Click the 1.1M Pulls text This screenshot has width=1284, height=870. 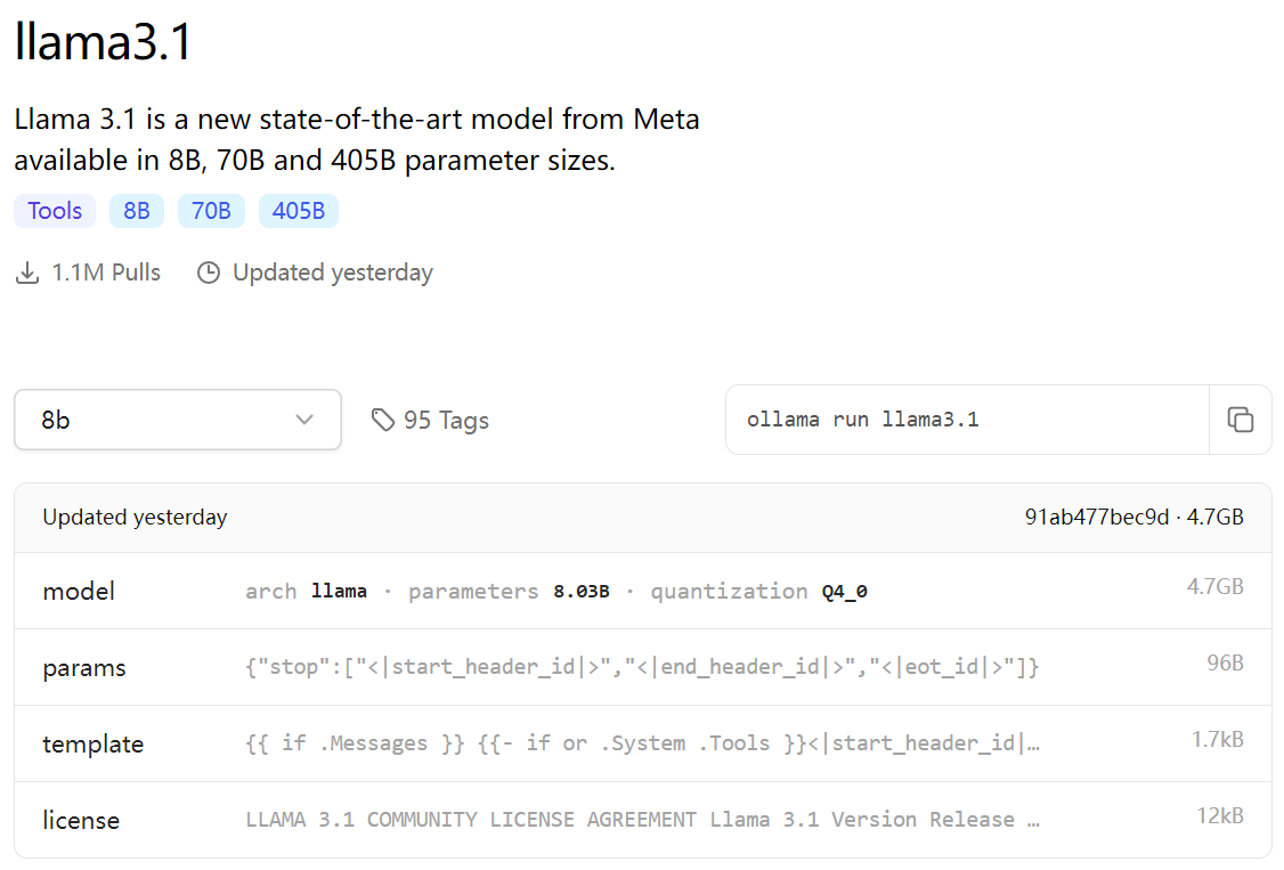(106, 272)
